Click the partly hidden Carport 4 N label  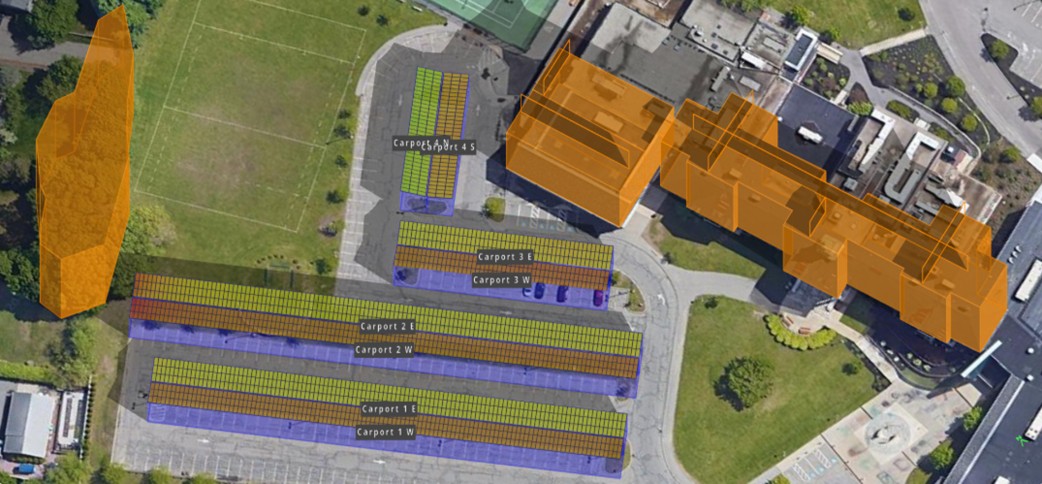click(x=406, y=143)
